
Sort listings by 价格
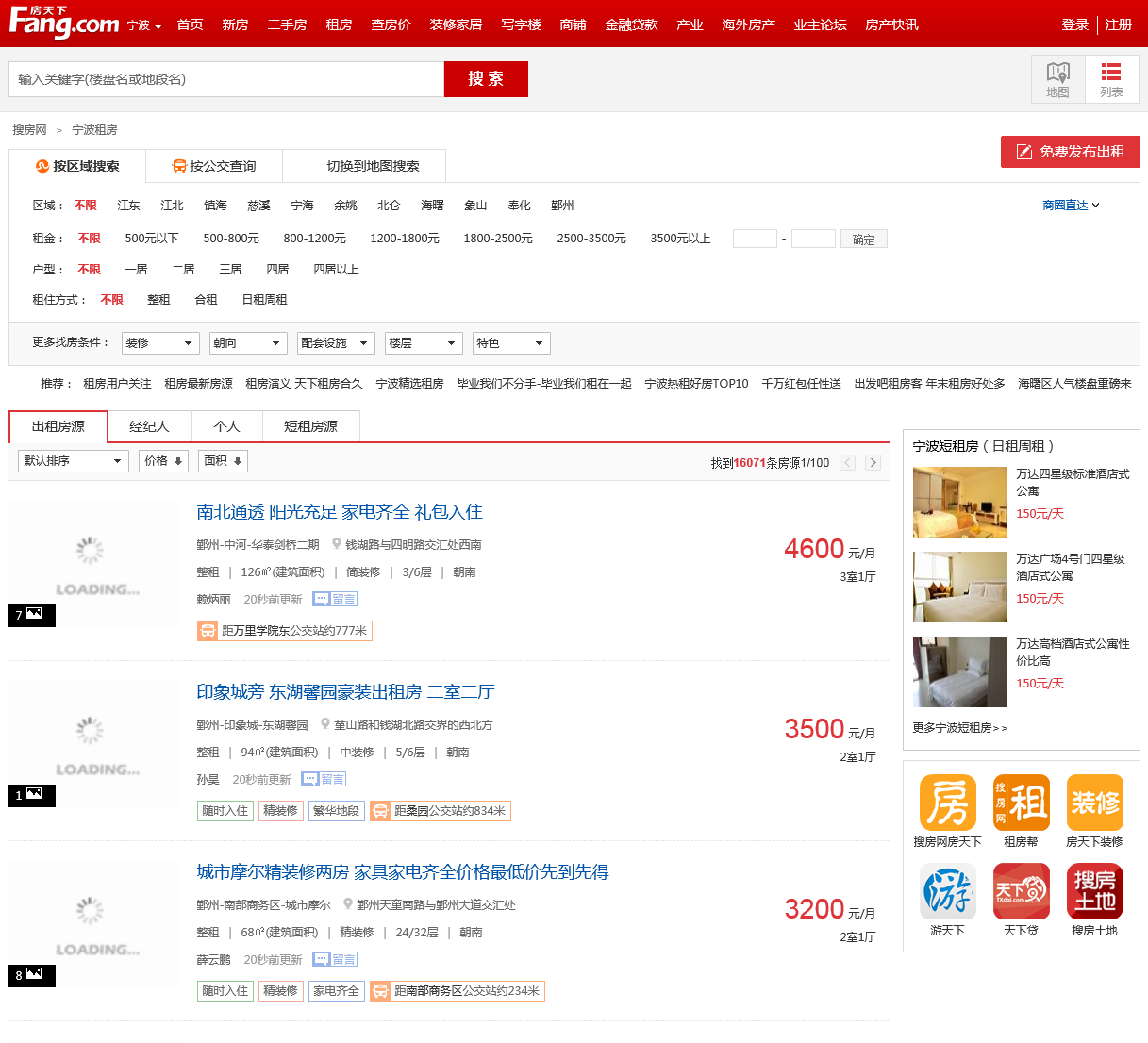(163, 461)
